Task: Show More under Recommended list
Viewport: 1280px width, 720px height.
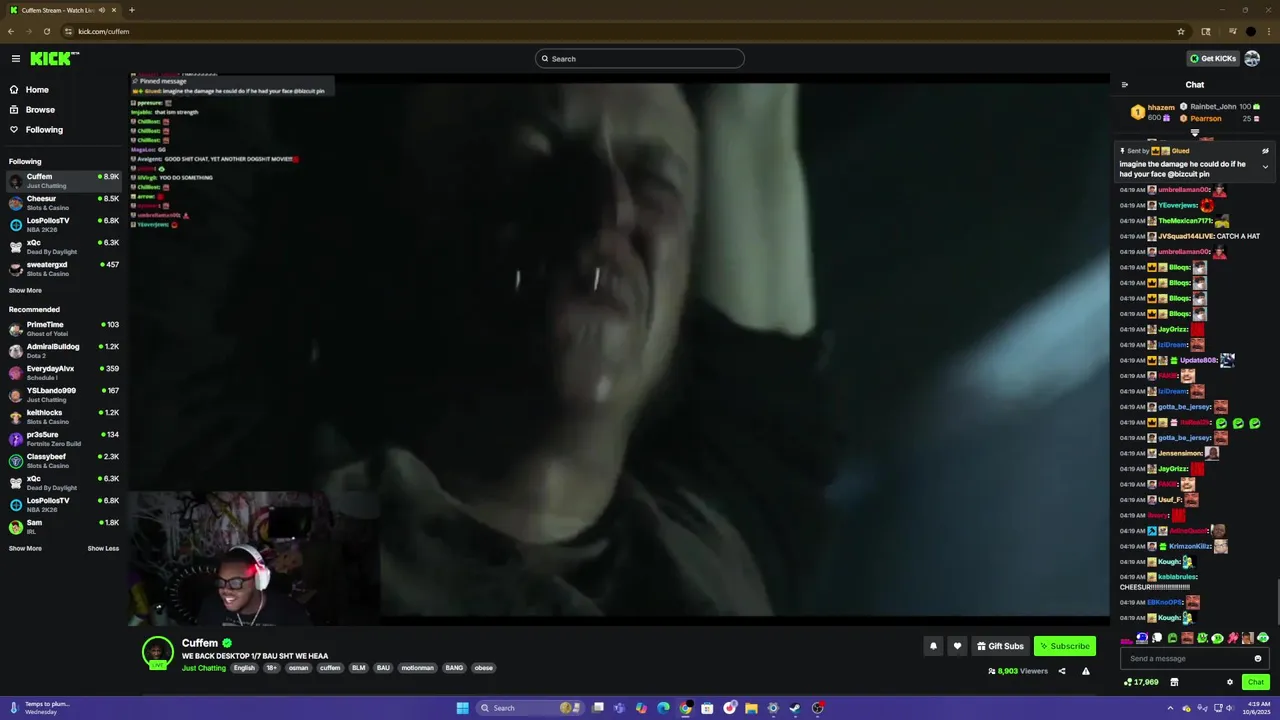Action: (x=25, y=549)
